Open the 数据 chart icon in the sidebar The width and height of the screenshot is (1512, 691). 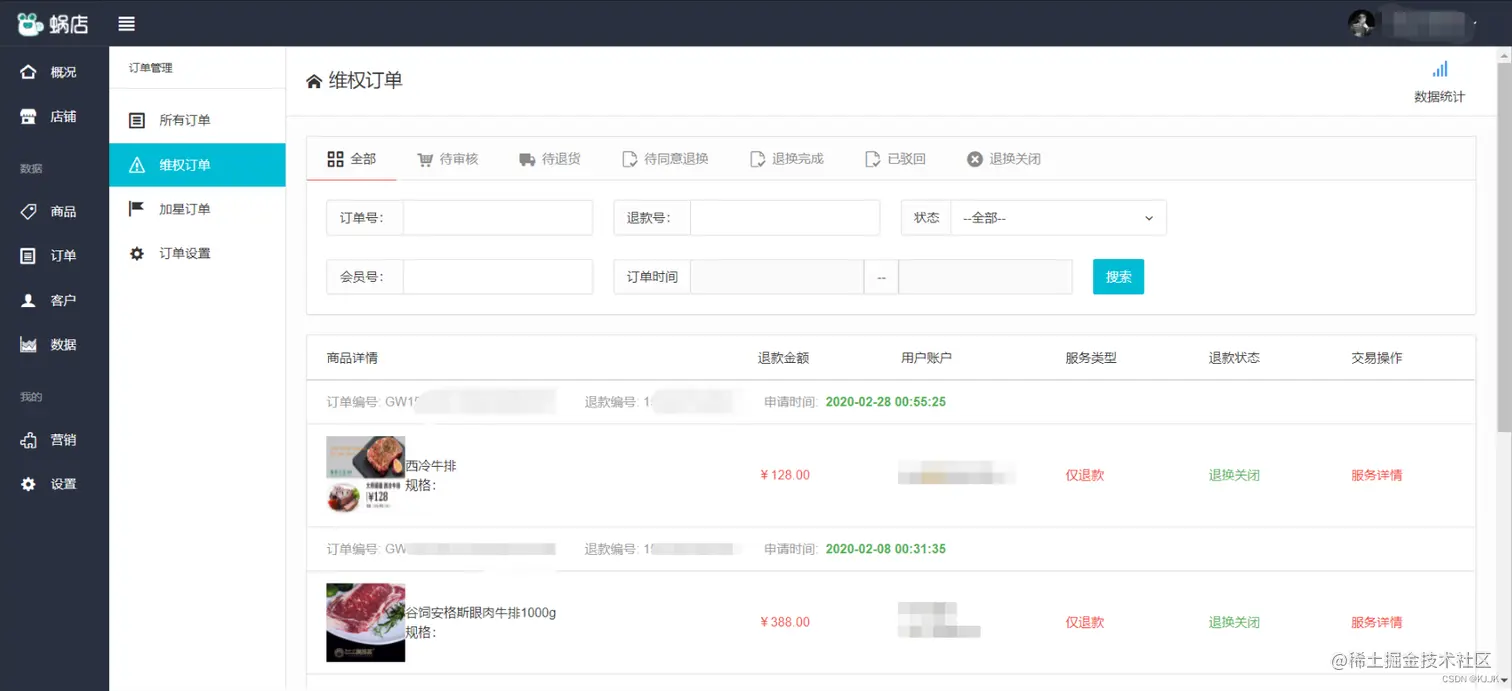point(28,344)
